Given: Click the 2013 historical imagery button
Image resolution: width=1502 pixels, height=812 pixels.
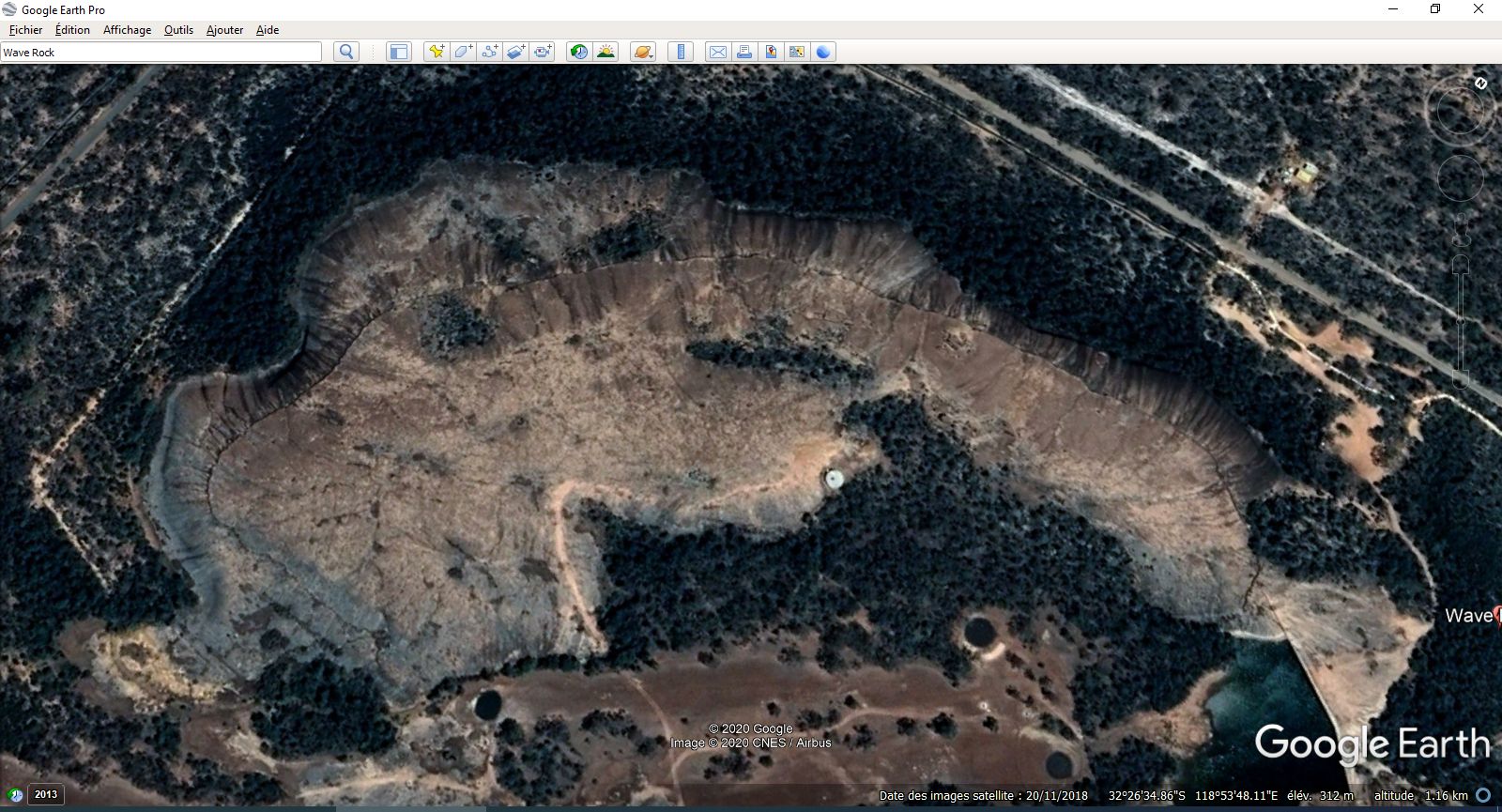Looking at the screenshot, I should 45,794.
